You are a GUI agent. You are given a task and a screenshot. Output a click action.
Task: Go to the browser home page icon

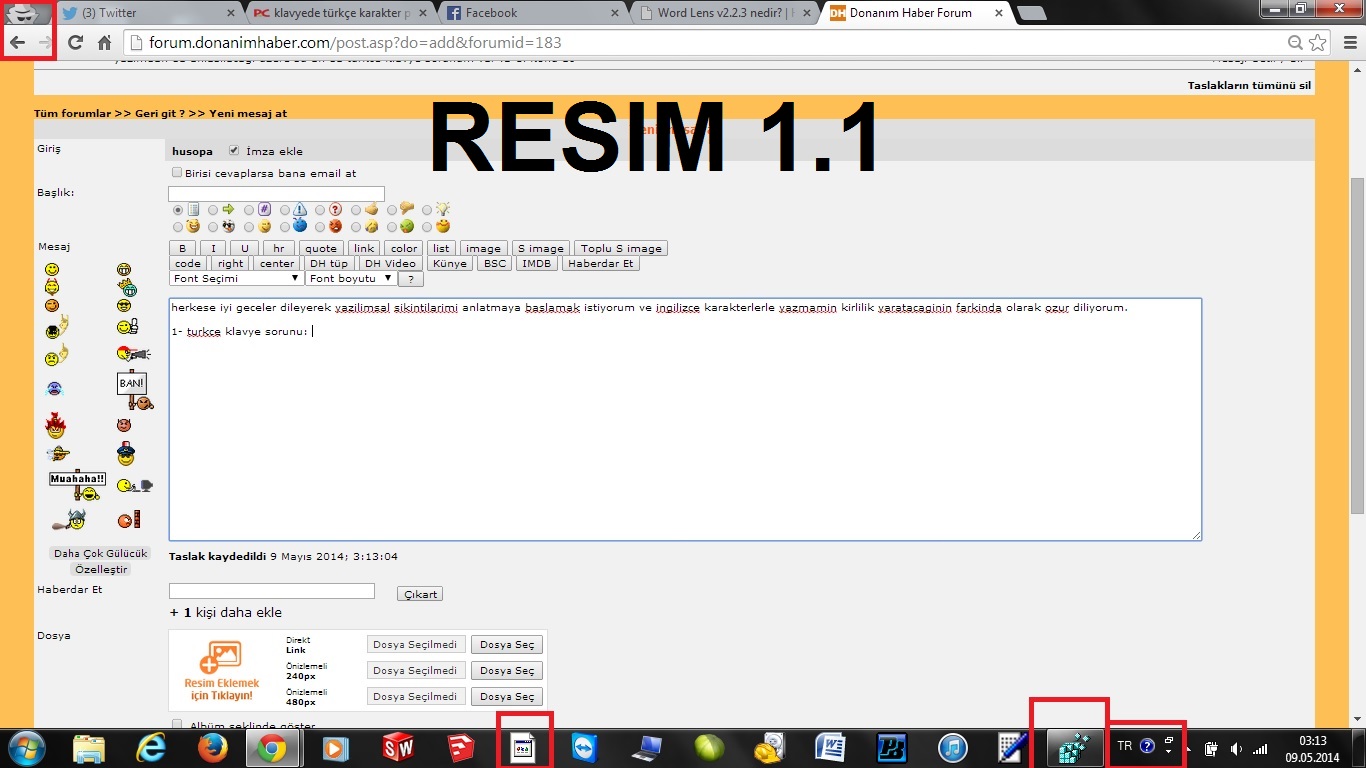click(104, 43)
